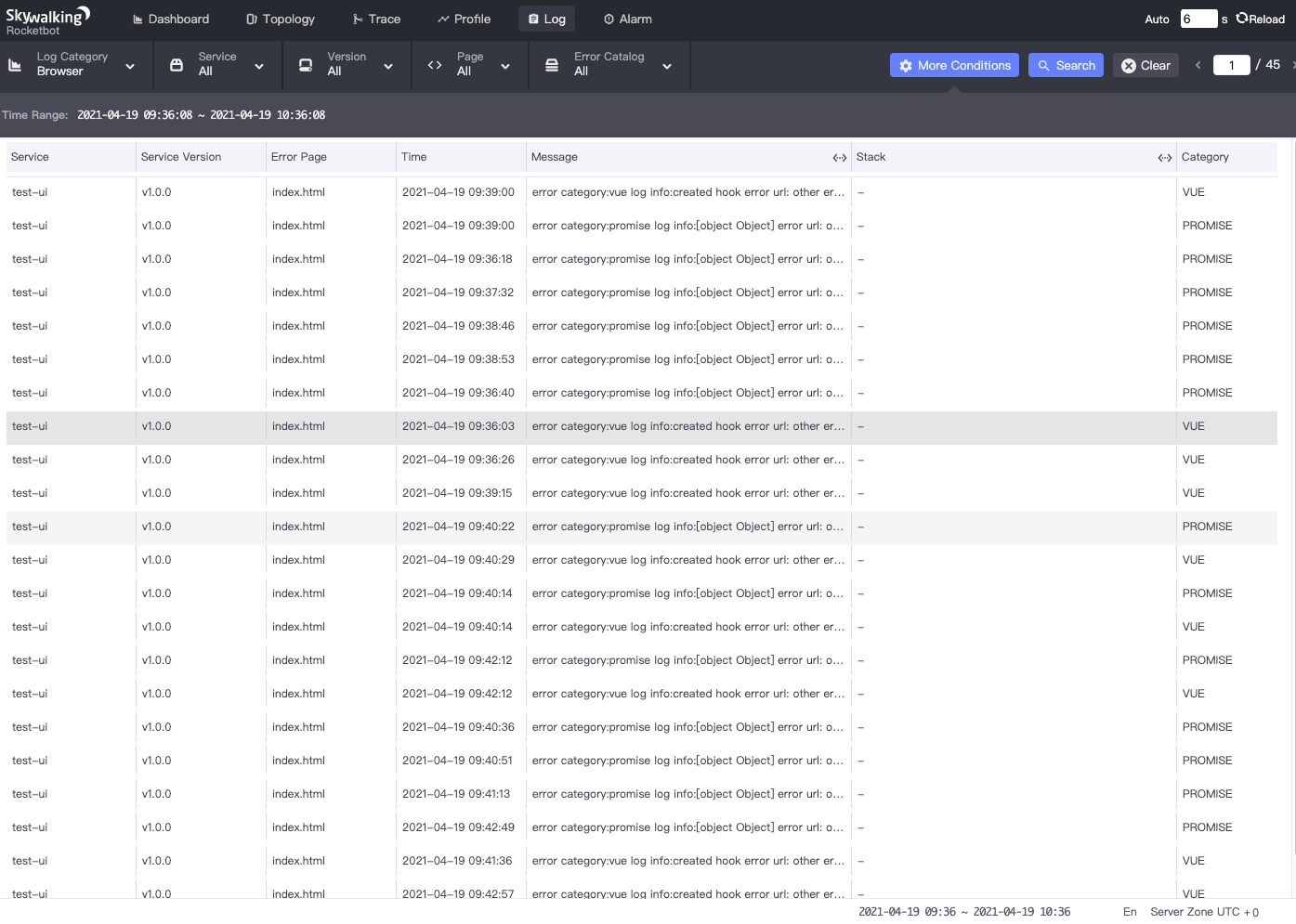Go to the Trace tab
Screen dimensions: 1296x924
point(376,19)
